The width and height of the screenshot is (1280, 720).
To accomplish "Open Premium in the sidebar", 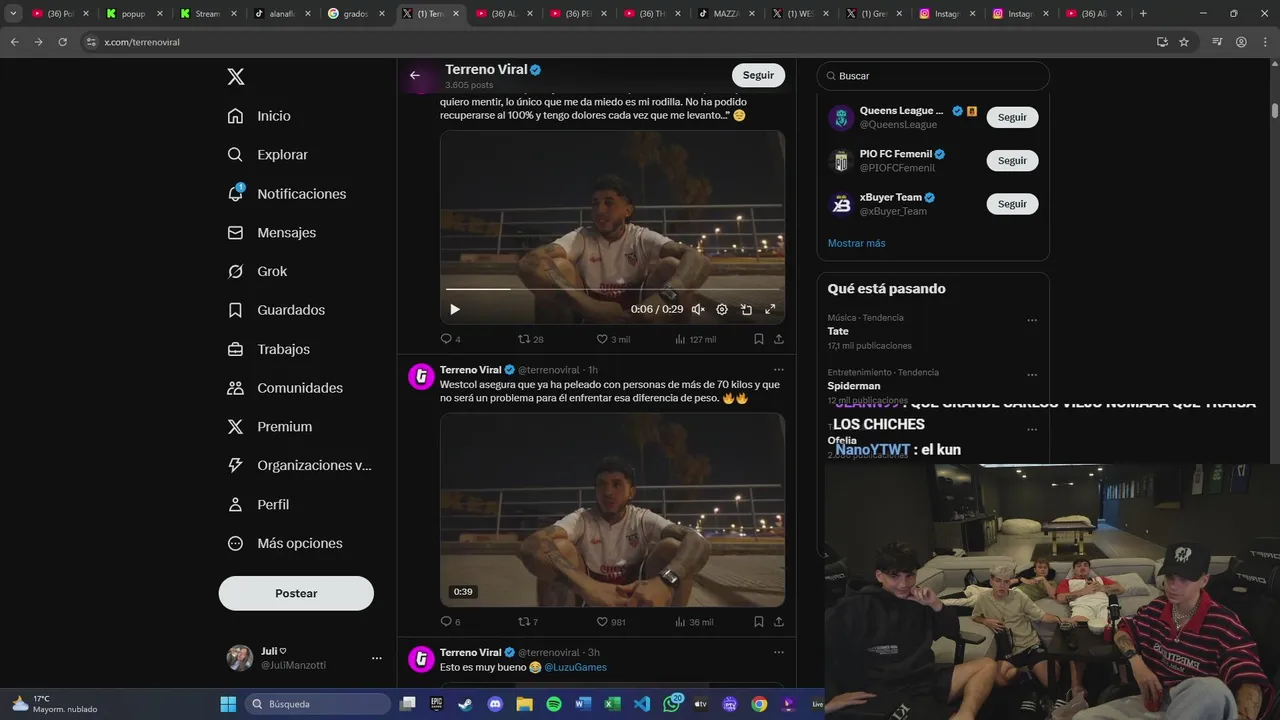I will 270,426.
